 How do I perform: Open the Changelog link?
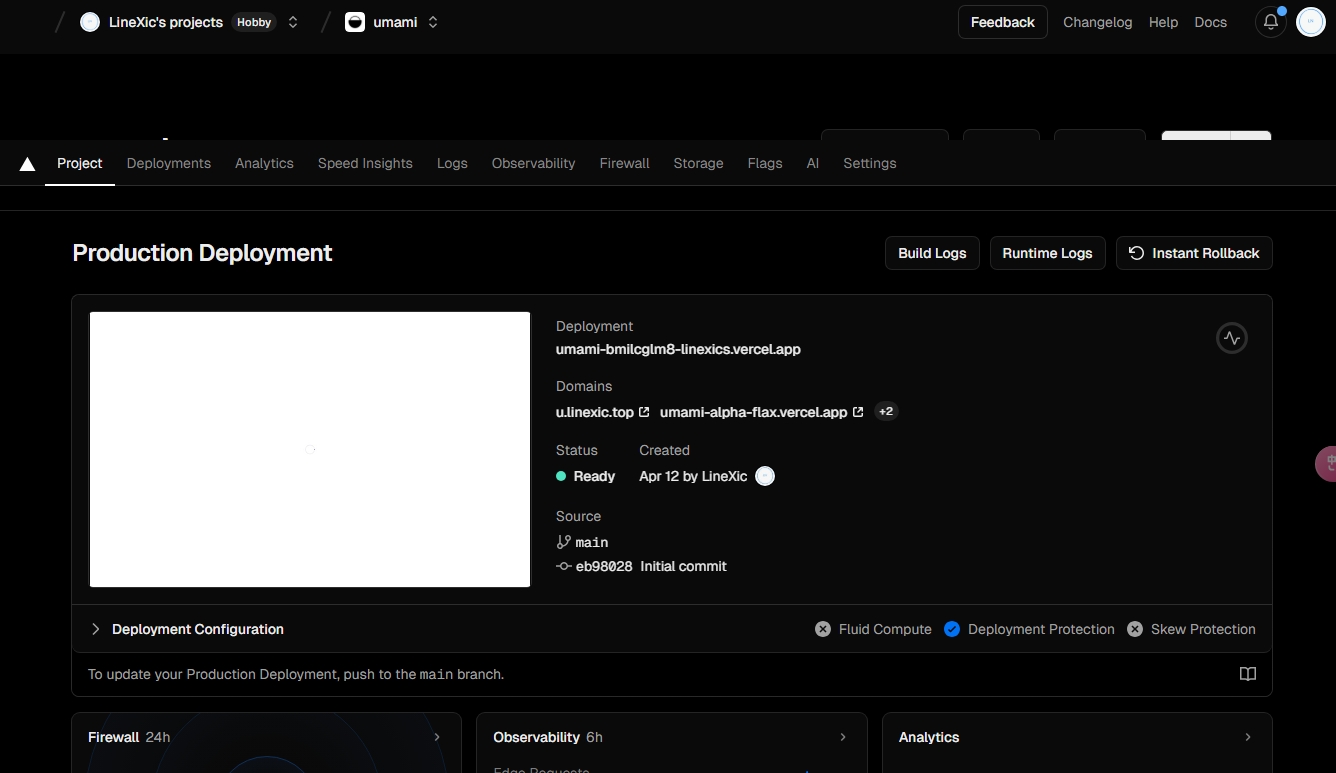click(1098, 22)
